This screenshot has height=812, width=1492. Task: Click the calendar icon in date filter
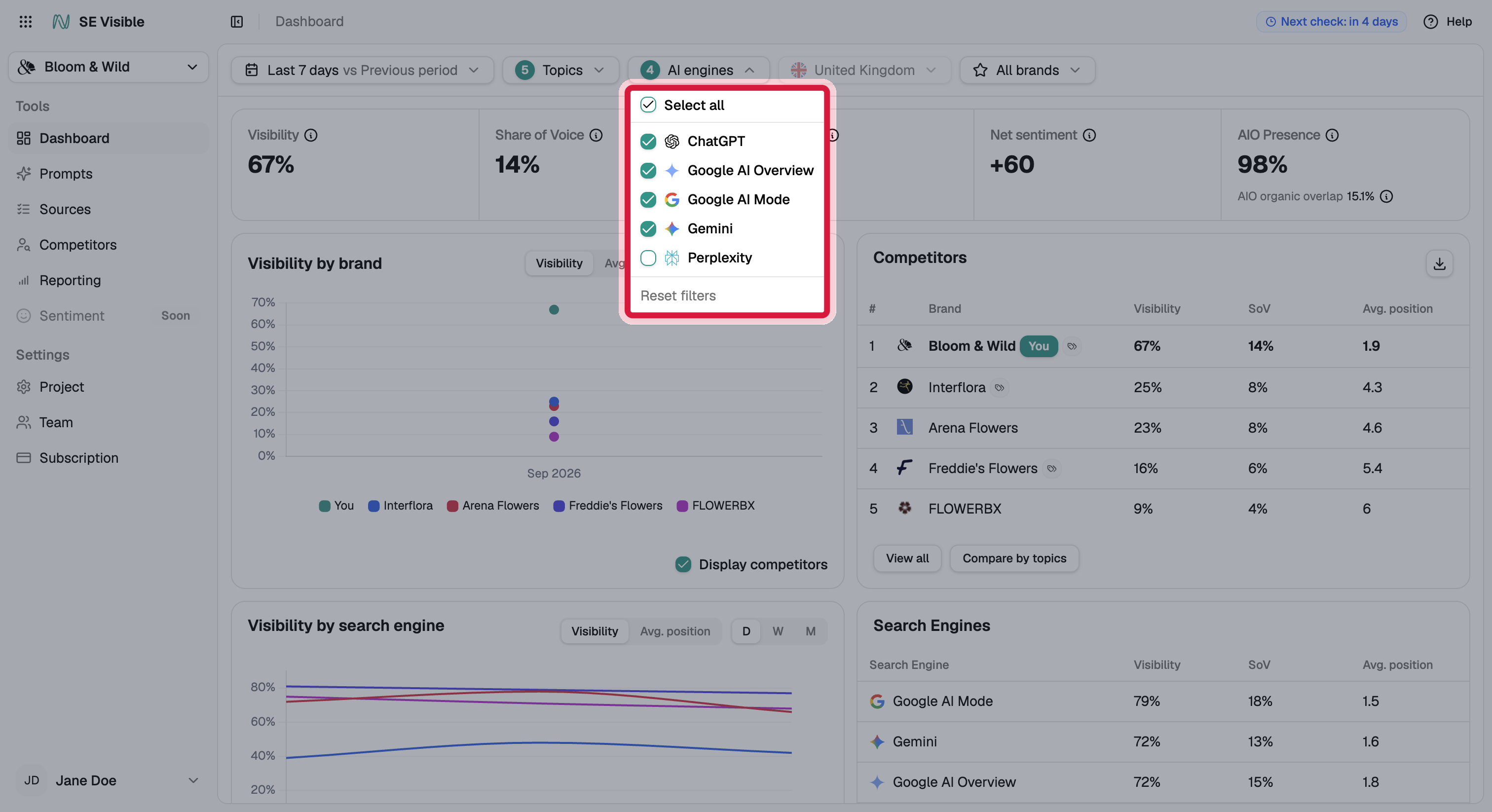(x=251, y=70)
